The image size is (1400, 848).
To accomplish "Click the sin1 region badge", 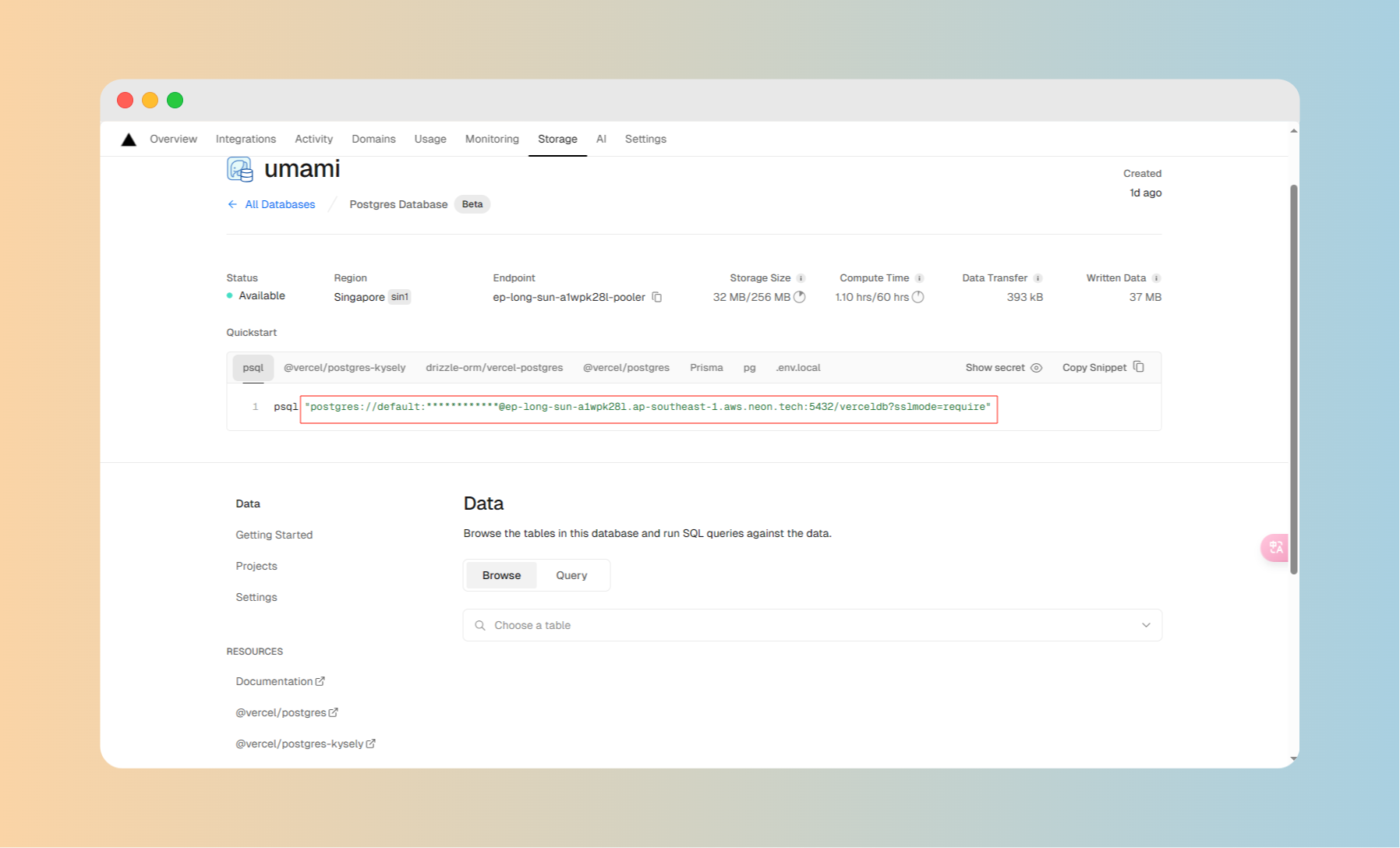I will coord(400,297).
